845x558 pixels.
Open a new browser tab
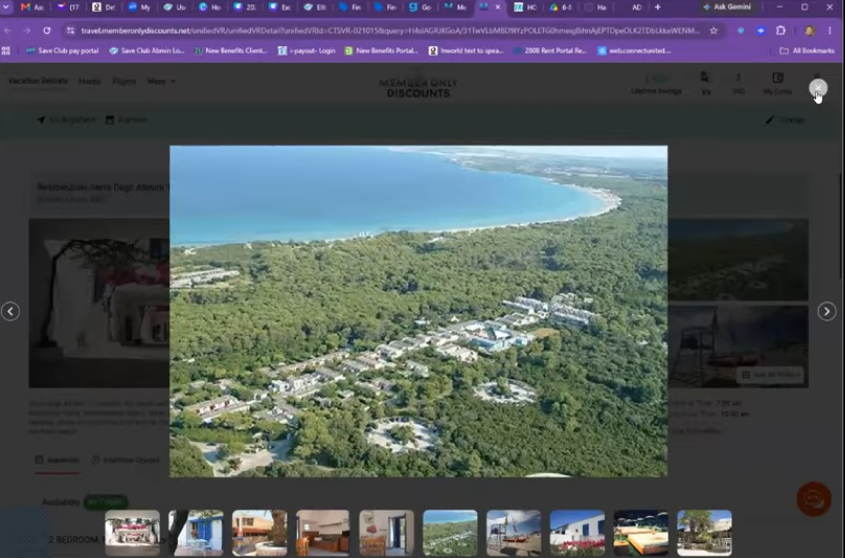pos(657,7)
